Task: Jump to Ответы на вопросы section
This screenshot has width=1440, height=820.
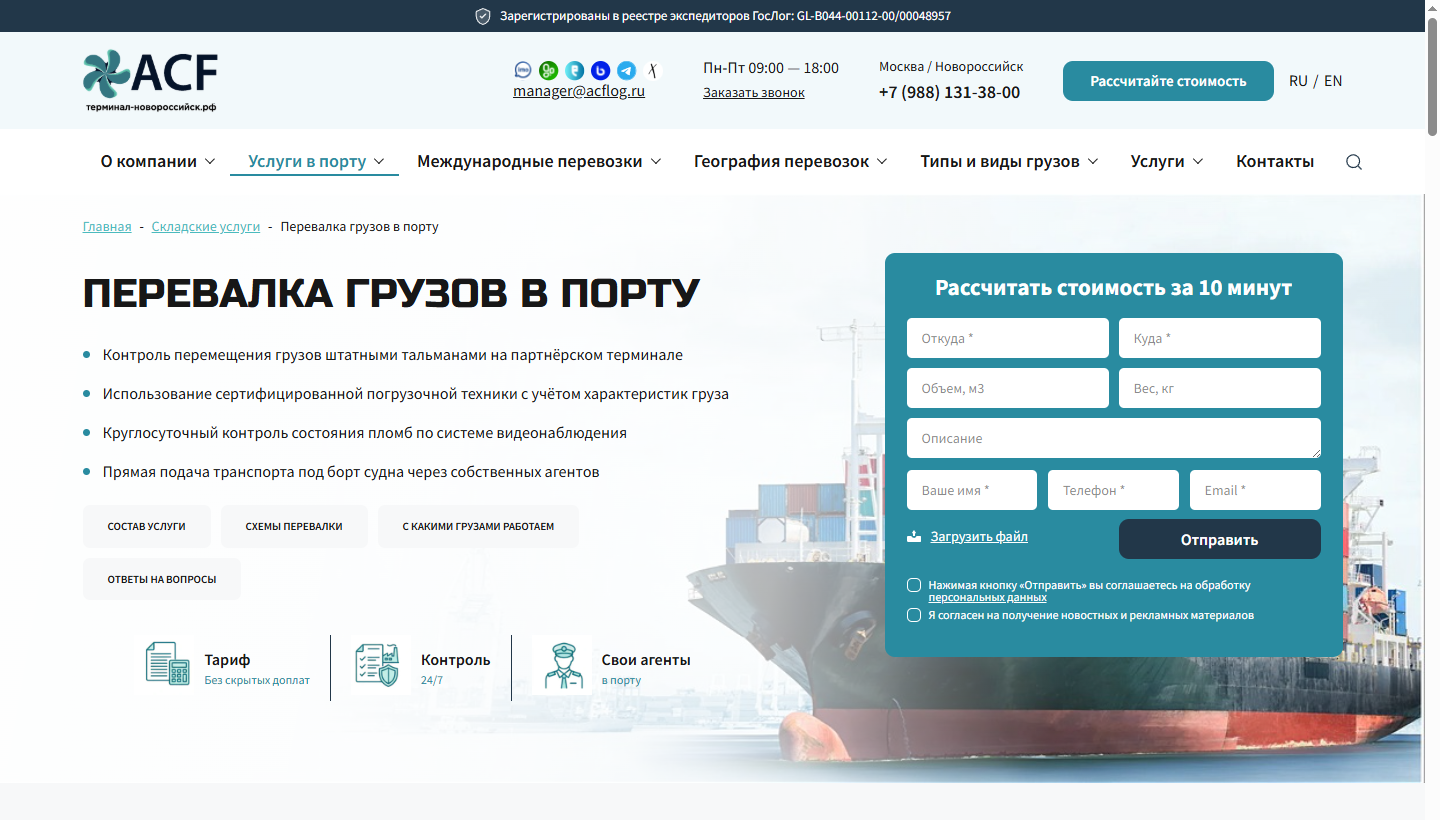Action: 162,579
